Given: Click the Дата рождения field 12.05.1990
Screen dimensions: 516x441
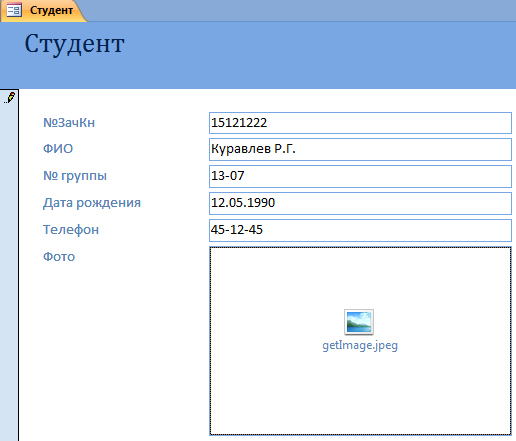Looking at the screenshot, I should pyautogui.click(x=360, y=203).
